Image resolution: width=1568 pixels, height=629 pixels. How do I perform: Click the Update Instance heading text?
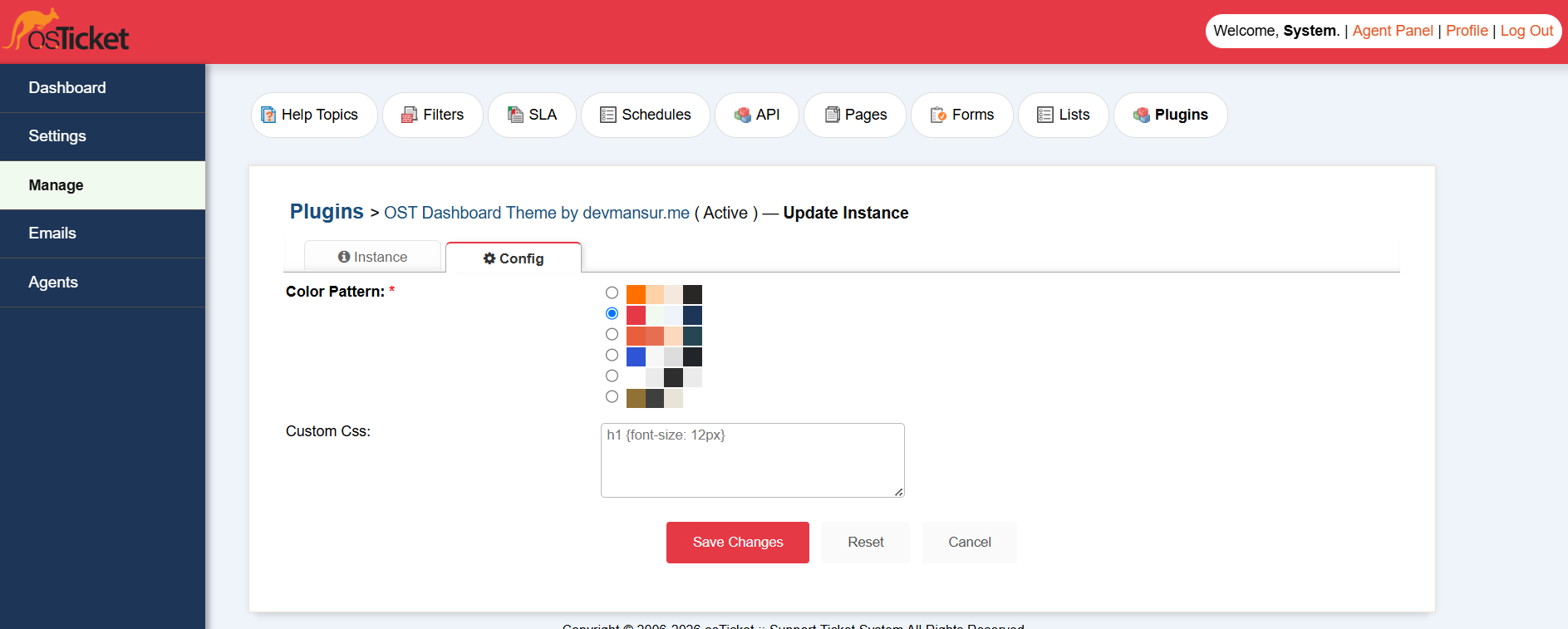tap(846, 213)
